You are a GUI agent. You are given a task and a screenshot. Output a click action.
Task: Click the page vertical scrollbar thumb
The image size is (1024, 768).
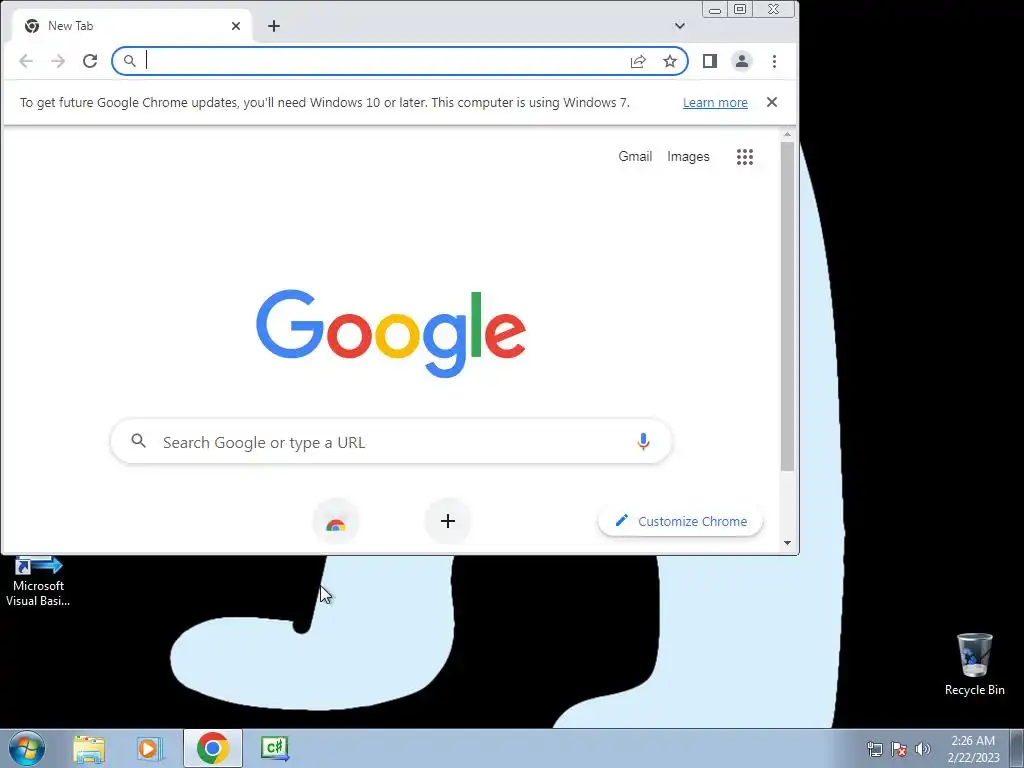788,306
